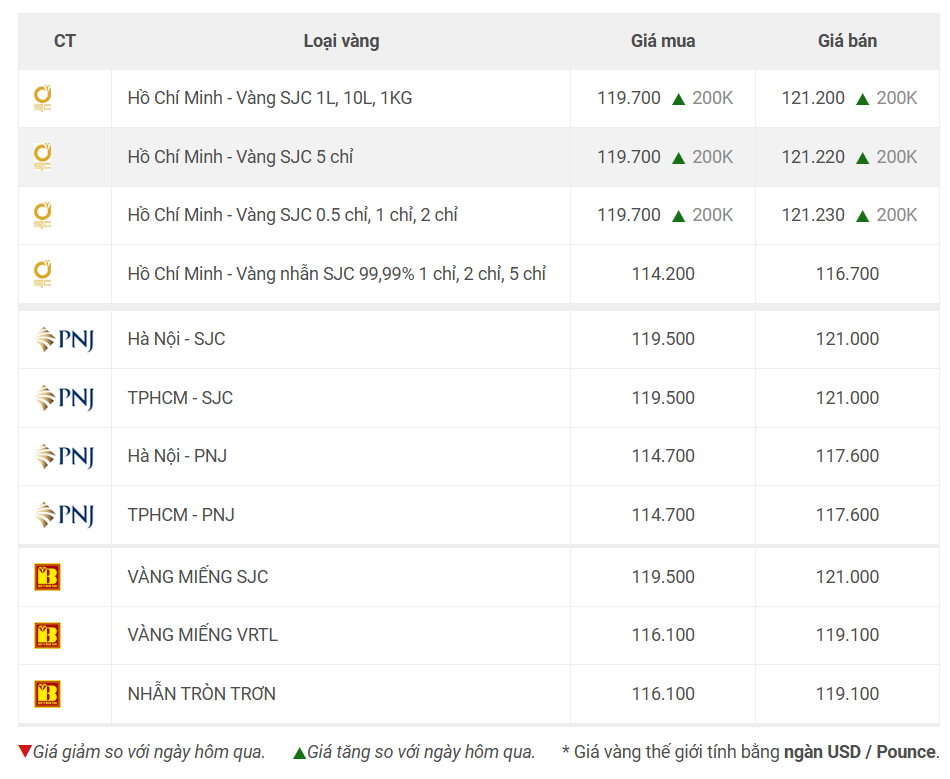This screenshot has width=950, height=779.
Task: Click the Giá mua column header
Action: click(x=663, y=41)
